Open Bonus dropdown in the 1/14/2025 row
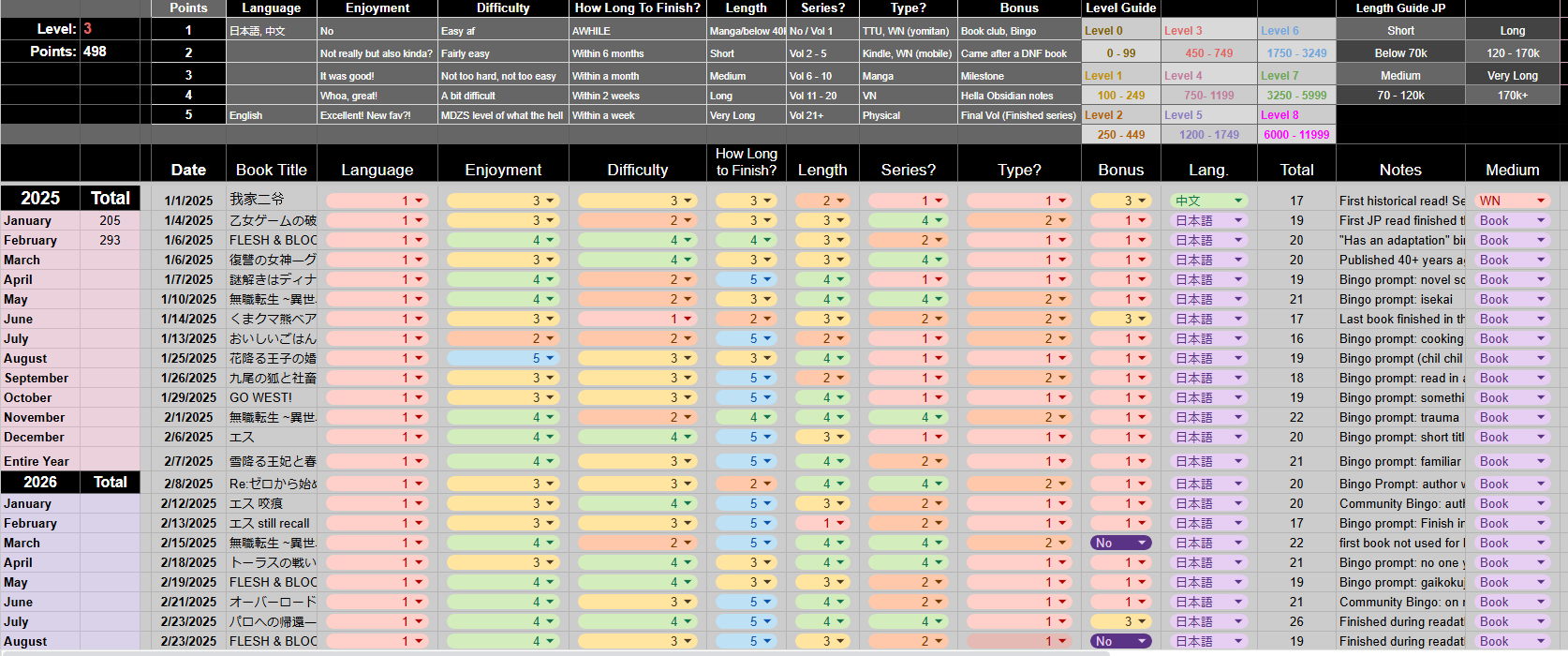The height and width of the screenshot is (656, 1568). point(1120,319)
